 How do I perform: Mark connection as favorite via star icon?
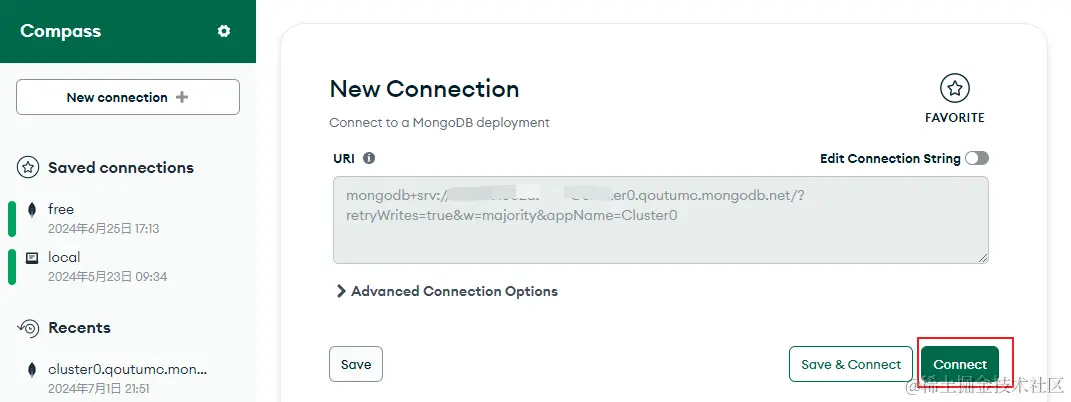tap(955, 88)
